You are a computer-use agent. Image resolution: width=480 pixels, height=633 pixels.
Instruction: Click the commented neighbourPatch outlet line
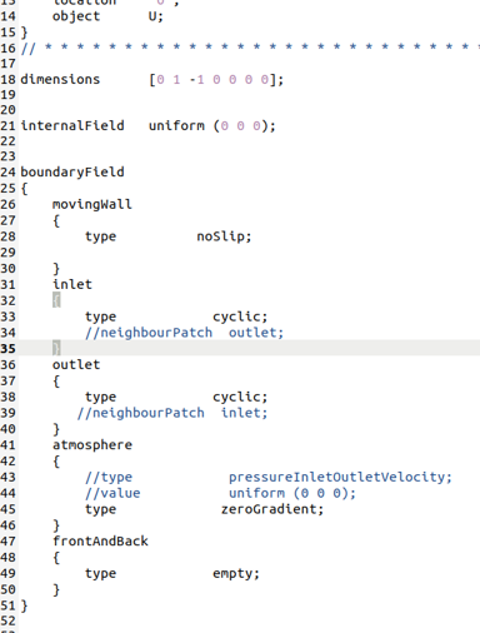click(x=184, y=333)
